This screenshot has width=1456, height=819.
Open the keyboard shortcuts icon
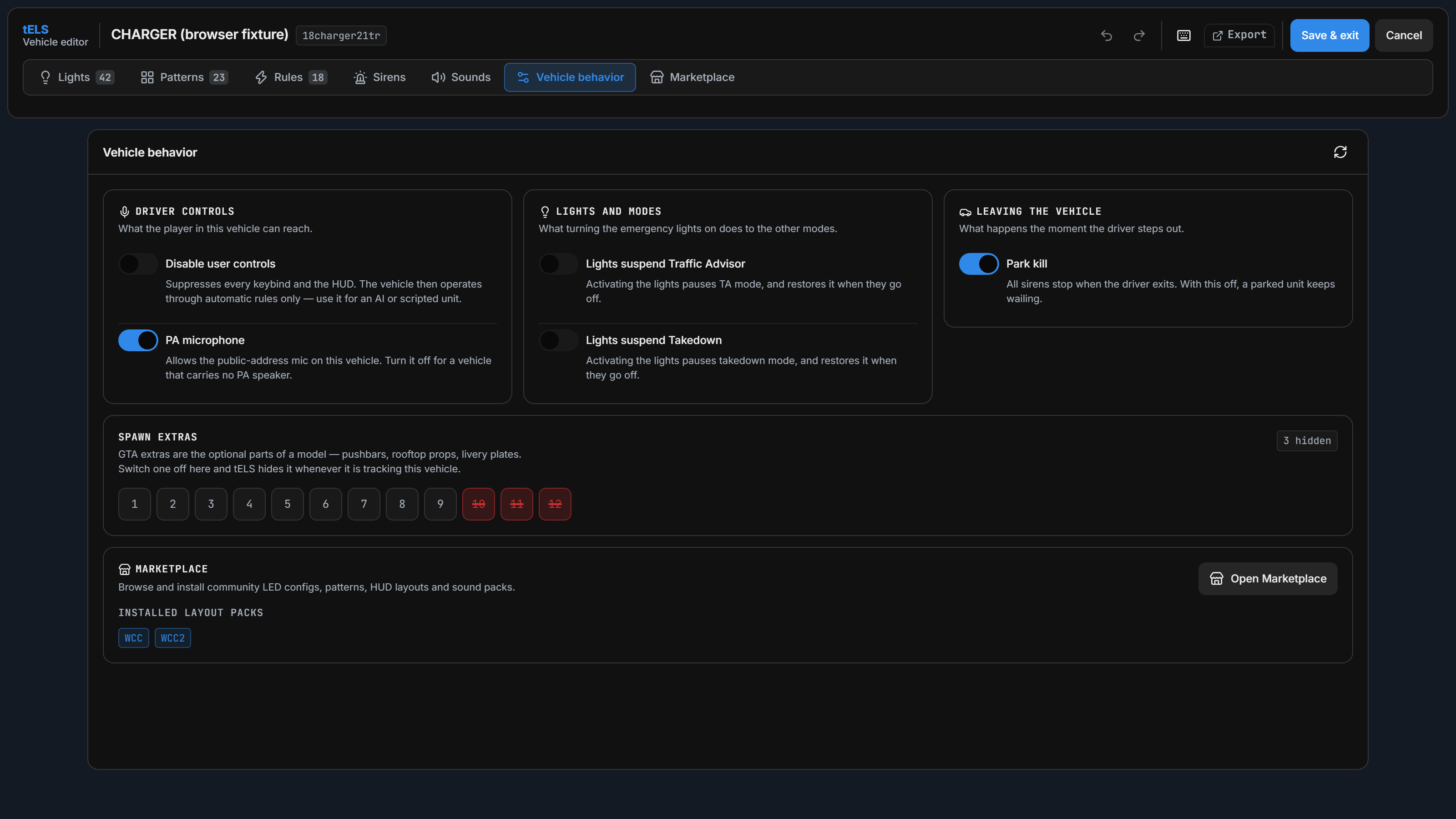pyautogui.click(x=1183, y=35)
